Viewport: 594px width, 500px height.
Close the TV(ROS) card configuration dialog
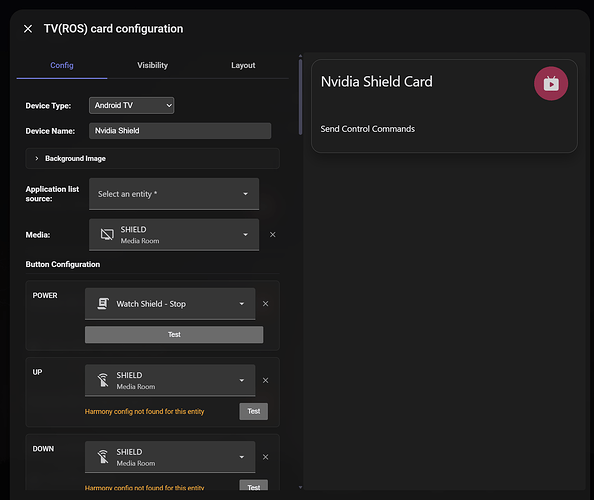(28, 29)
